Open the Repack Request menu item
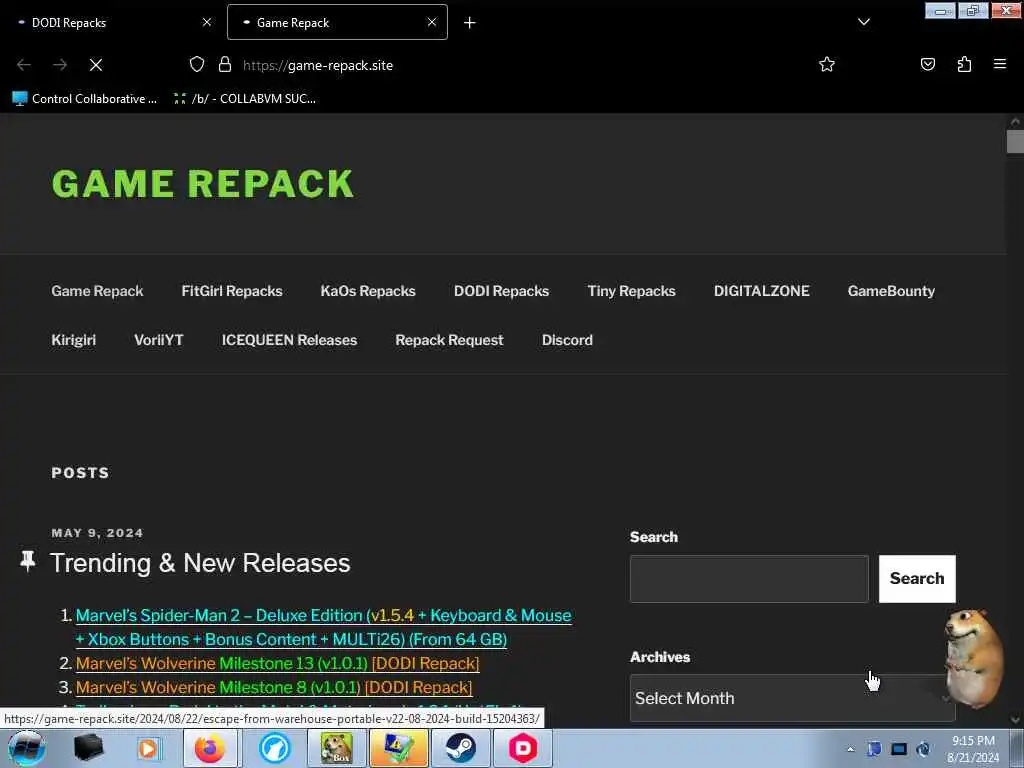Viewport: 1024px width, 768px height. (x=449, y=340)
